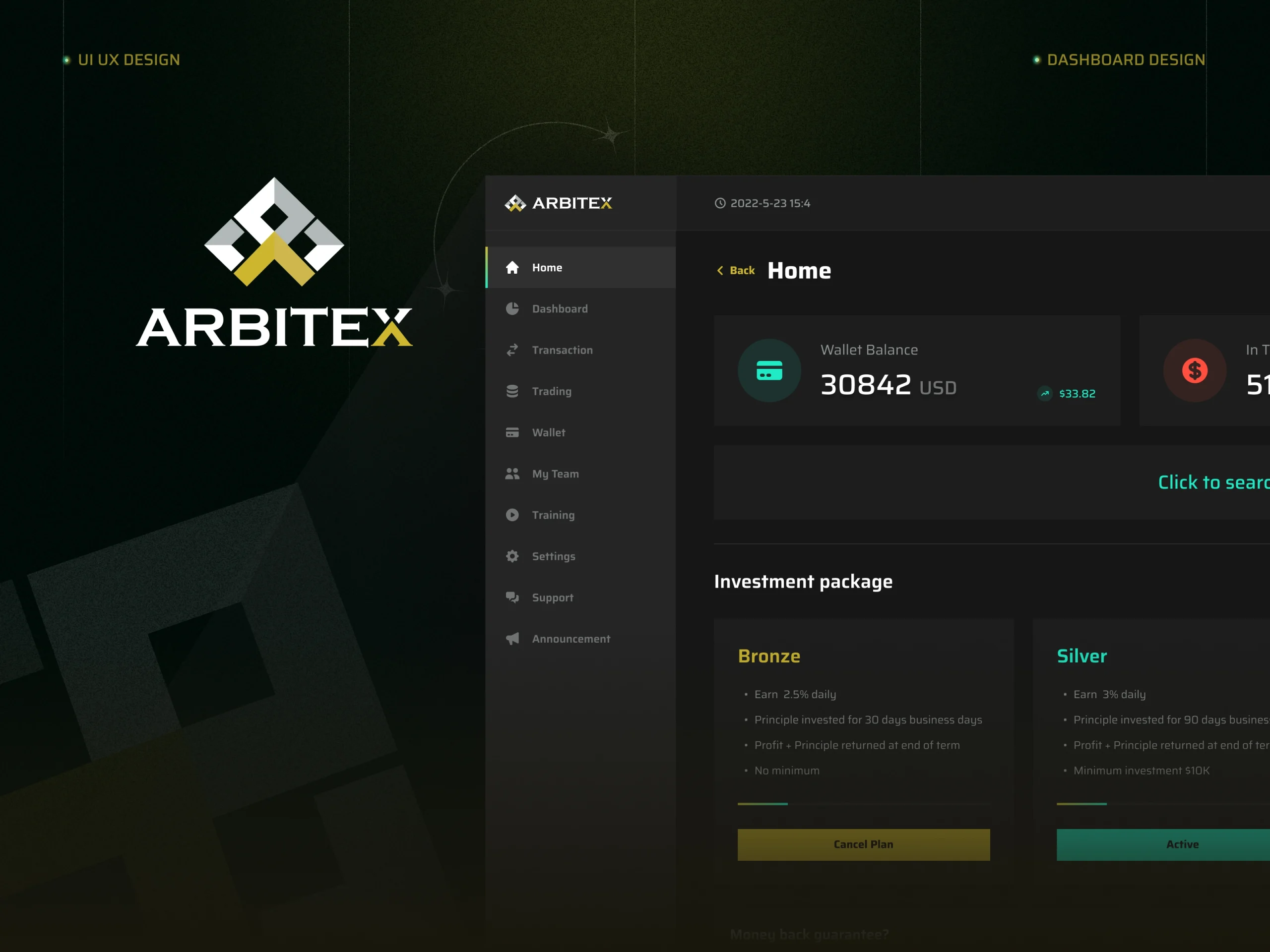The height and width of the screenshot is (952, 1270).
Task: Open the Wallet card icon
Action: pos(512,432)
